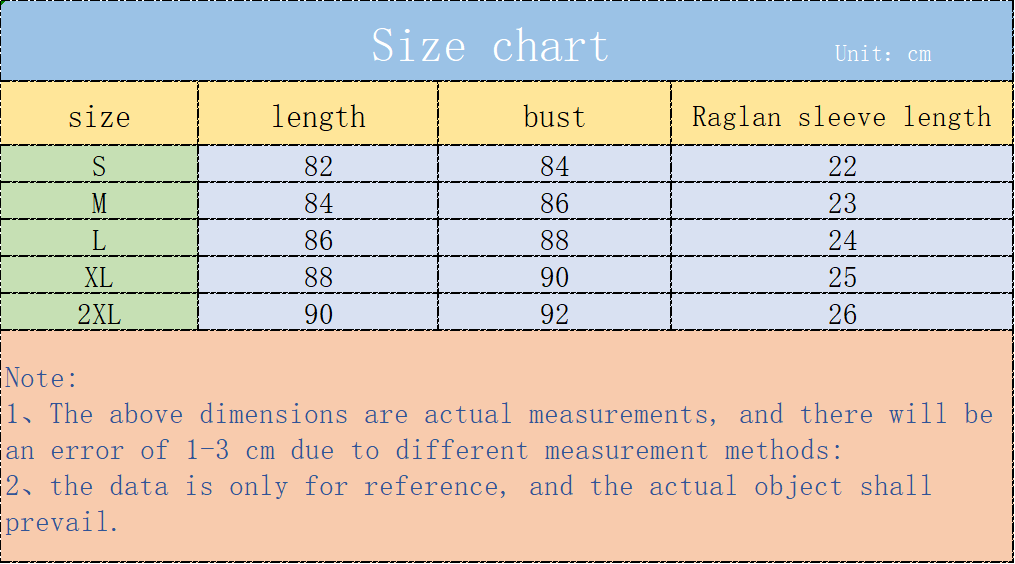Screen dimensions: 1015x564
Task: Click the raglan sleeve value 22
Action: click(x=842, y=166)
